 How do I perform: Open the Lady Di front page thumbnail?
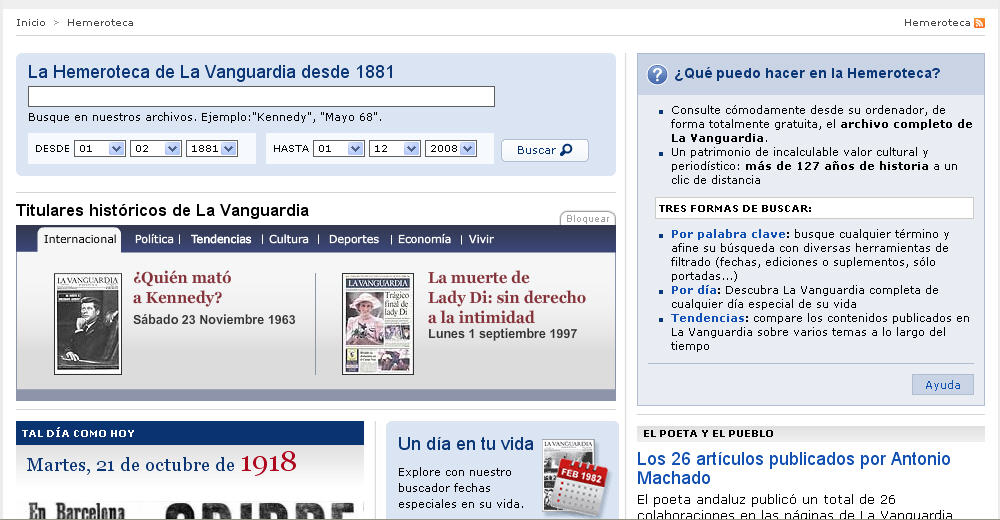coord(378,324)
